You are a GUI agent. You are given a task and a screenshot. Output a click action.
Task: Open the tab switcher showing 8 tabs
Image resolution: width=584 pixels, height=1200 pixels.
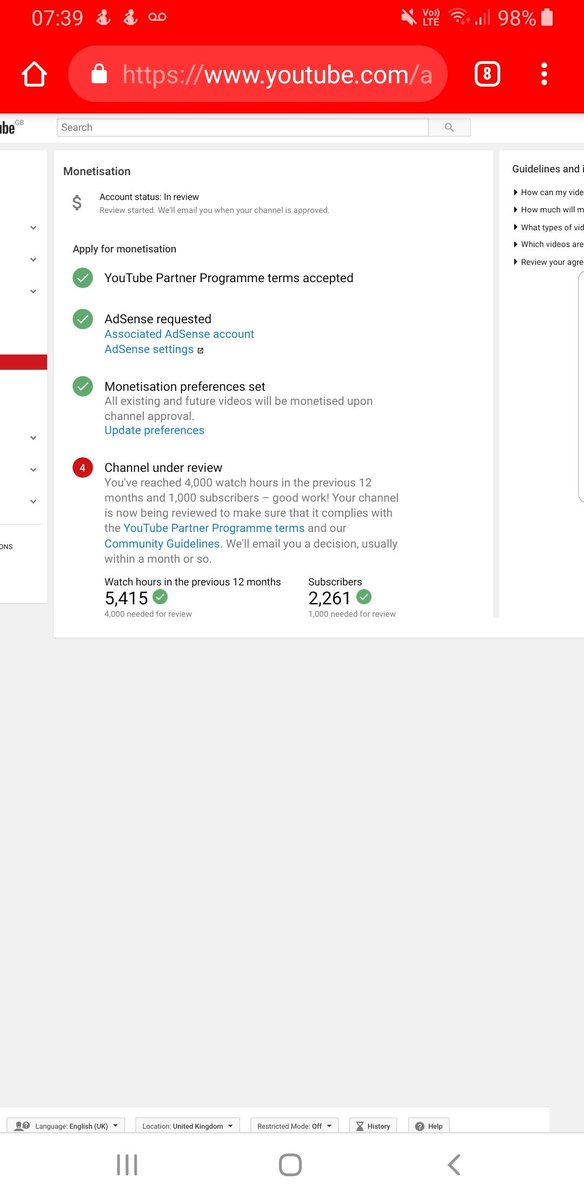(x=487, y=74)
